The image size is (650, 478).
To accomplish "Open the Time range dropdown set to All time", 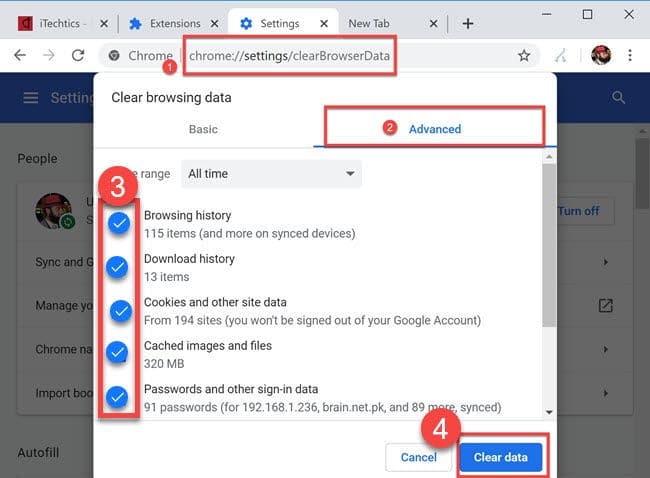I will (271, 174).
